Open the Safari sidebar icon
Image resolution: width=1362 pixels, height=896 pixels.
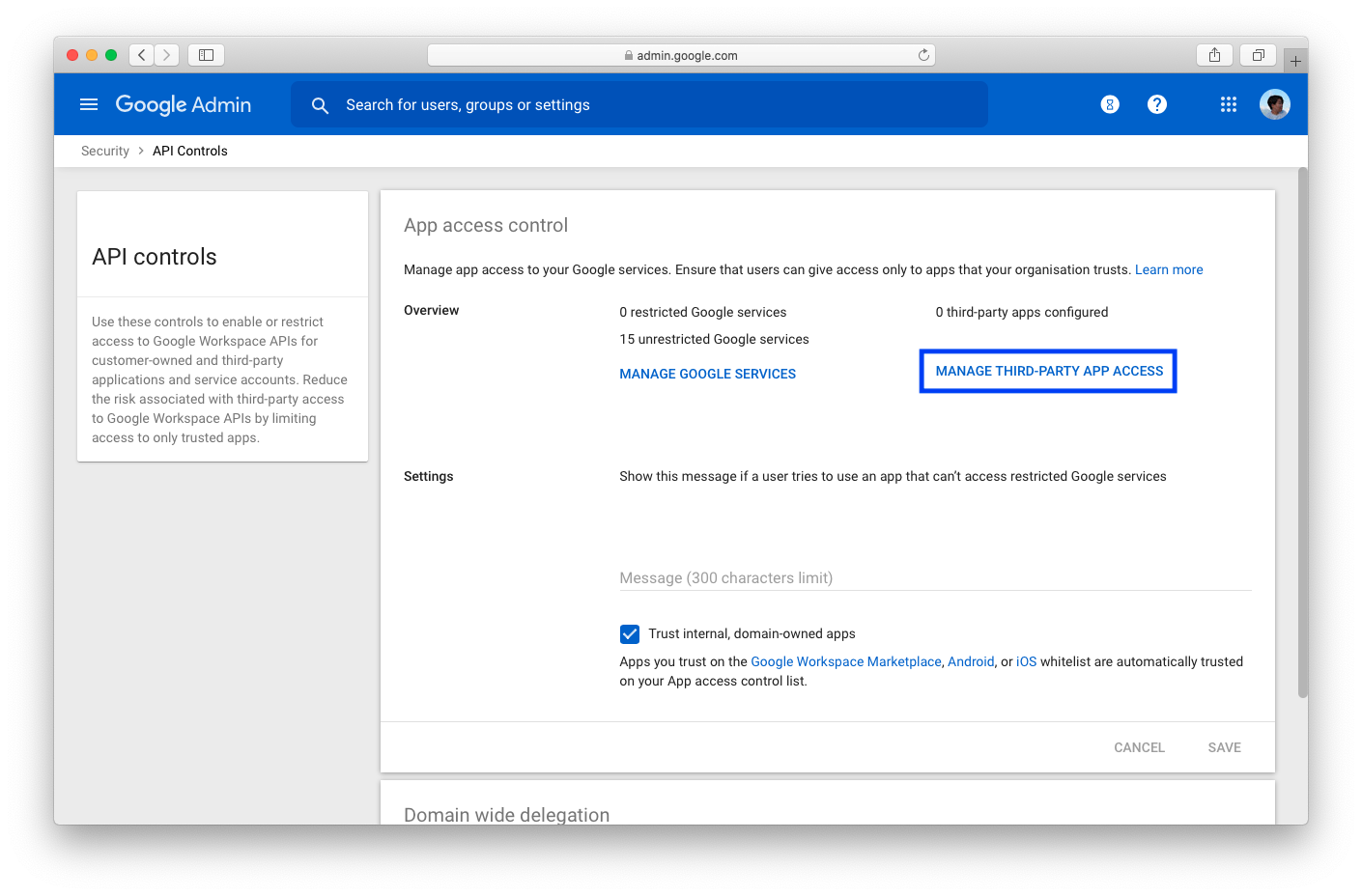tap(206, 55)
